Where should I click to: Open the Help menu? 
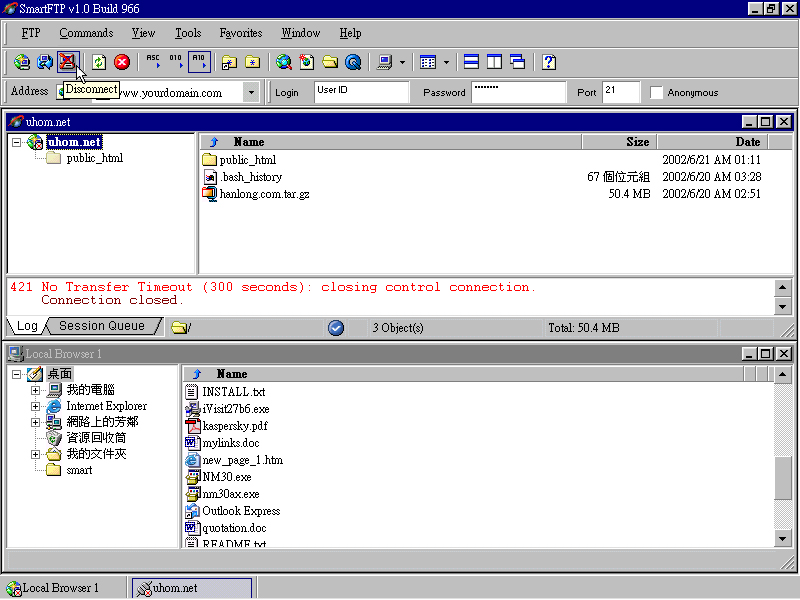(351, 33)
